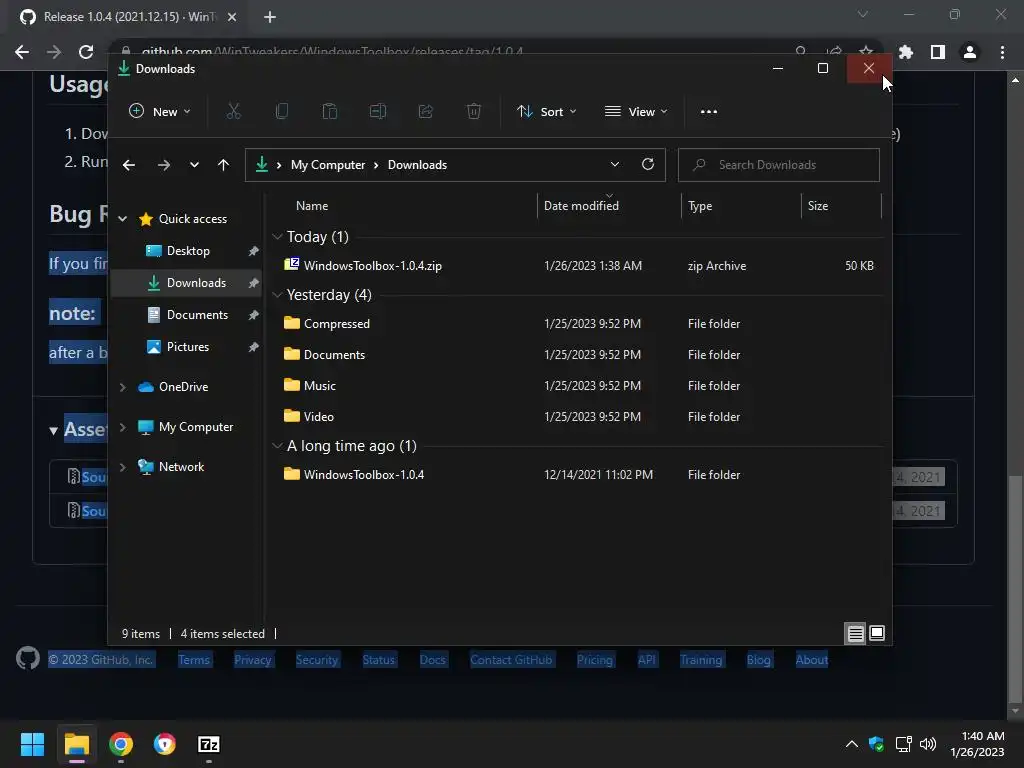Switch to details view layout icon

856,633
